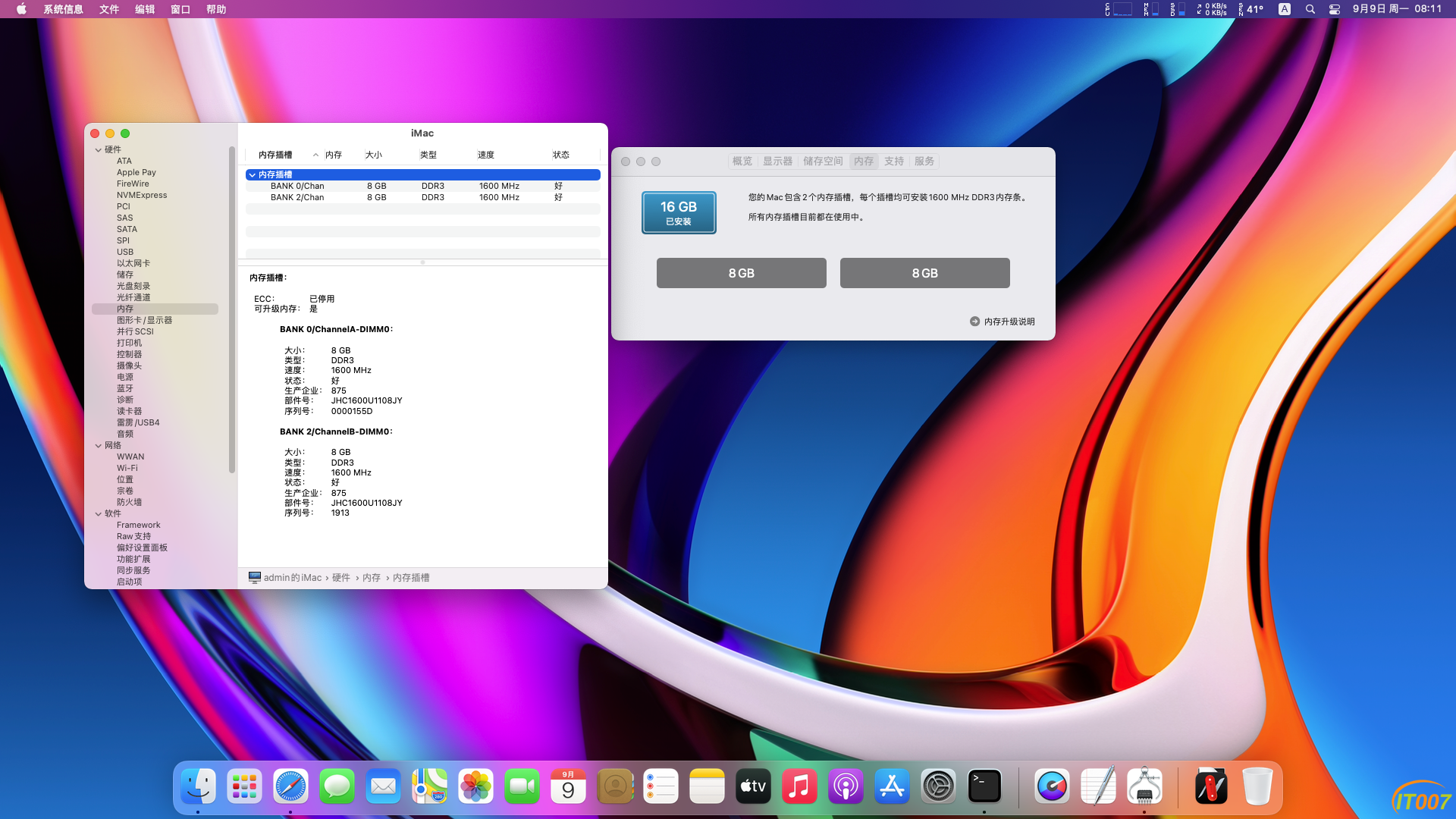Open Notes app in the Dock
Screen dimensions: 1456x819
pos(707,786)
